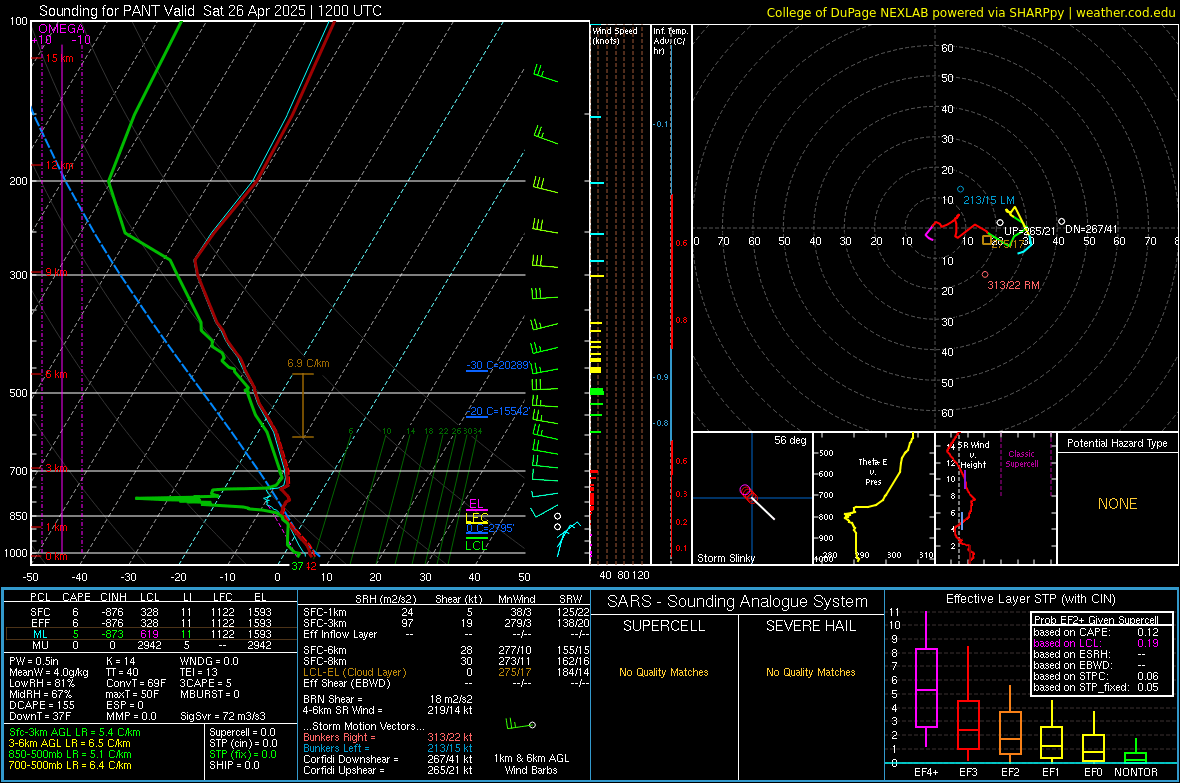The image size is (1180, 783).
Task: Select the 'Storm Slinky' panel label
Action: (x=725, y=558)
